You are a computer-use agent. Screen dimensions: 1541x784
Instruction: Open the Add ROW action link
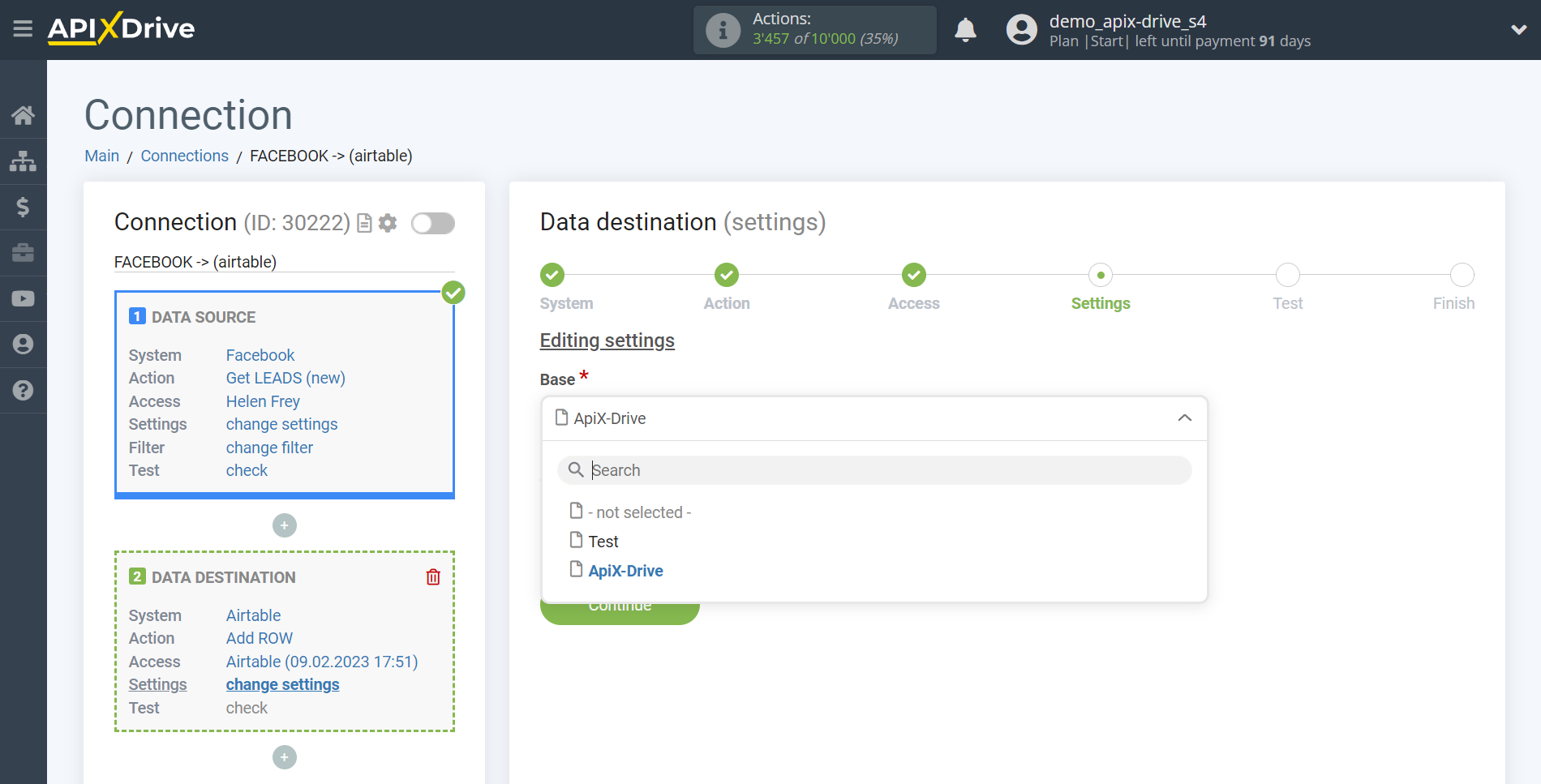coord(260,638)
